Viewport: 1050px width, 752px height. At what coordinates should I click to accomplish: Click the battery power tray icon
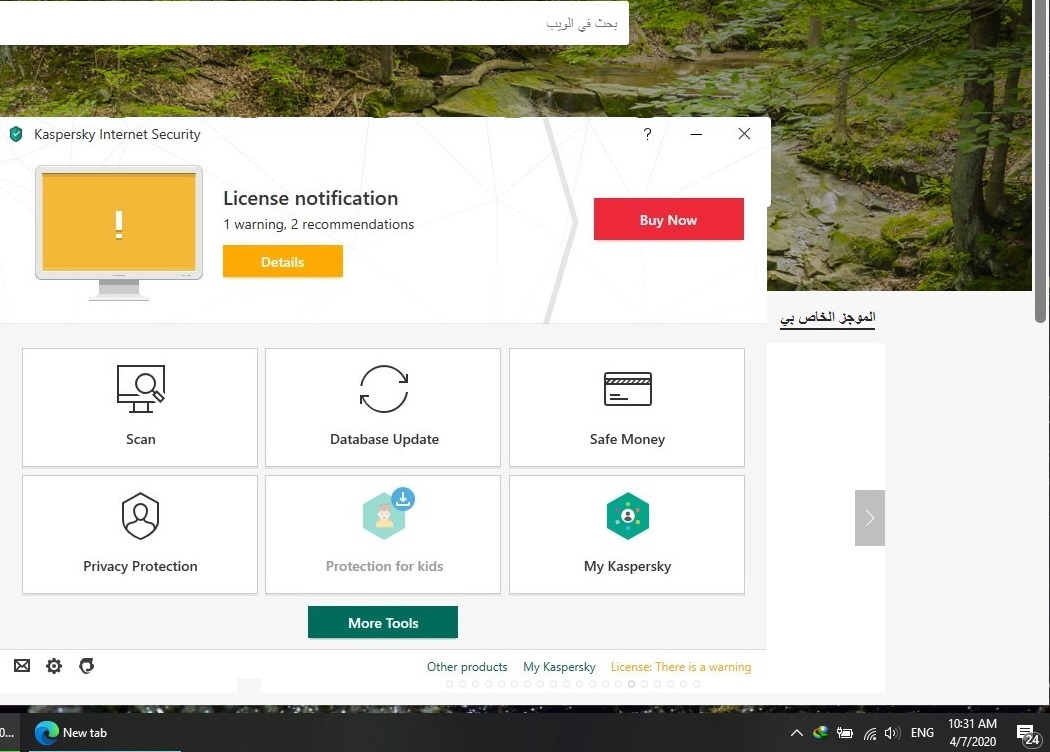point(844,733)
